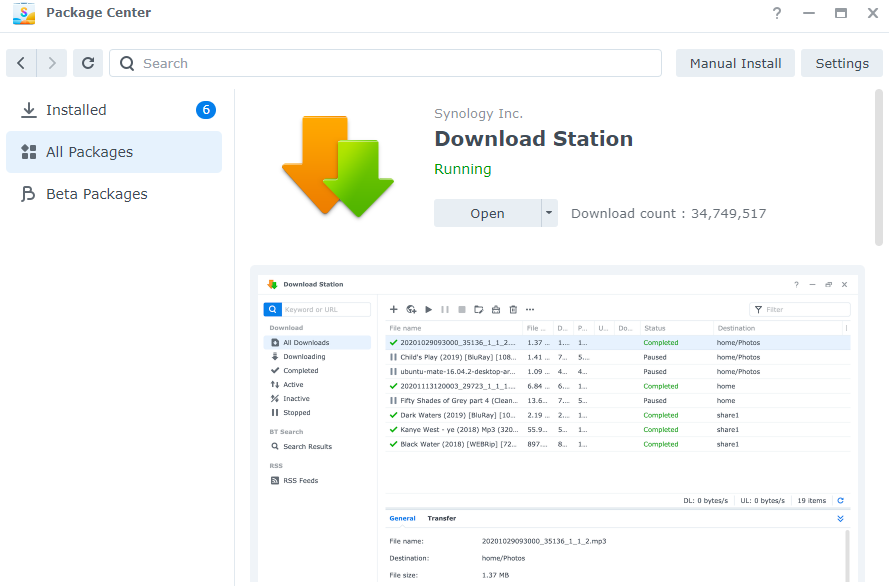Image resolution: width=889 pixels, height=586 pixels.
Task: Click the blue badge showing 6
Action: [206, 110]
